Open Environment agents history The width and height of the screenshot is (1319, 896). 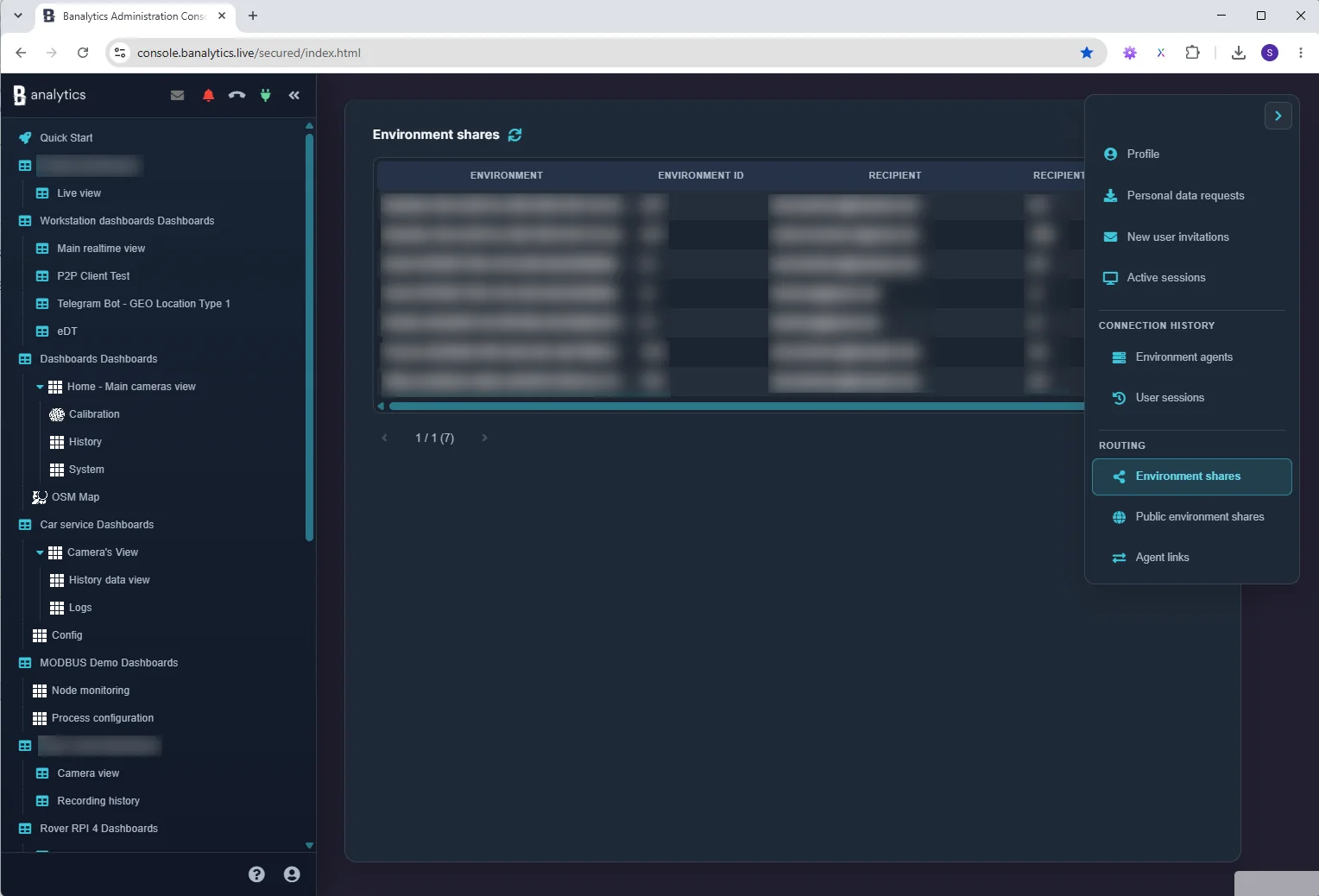coord(1191,357)
